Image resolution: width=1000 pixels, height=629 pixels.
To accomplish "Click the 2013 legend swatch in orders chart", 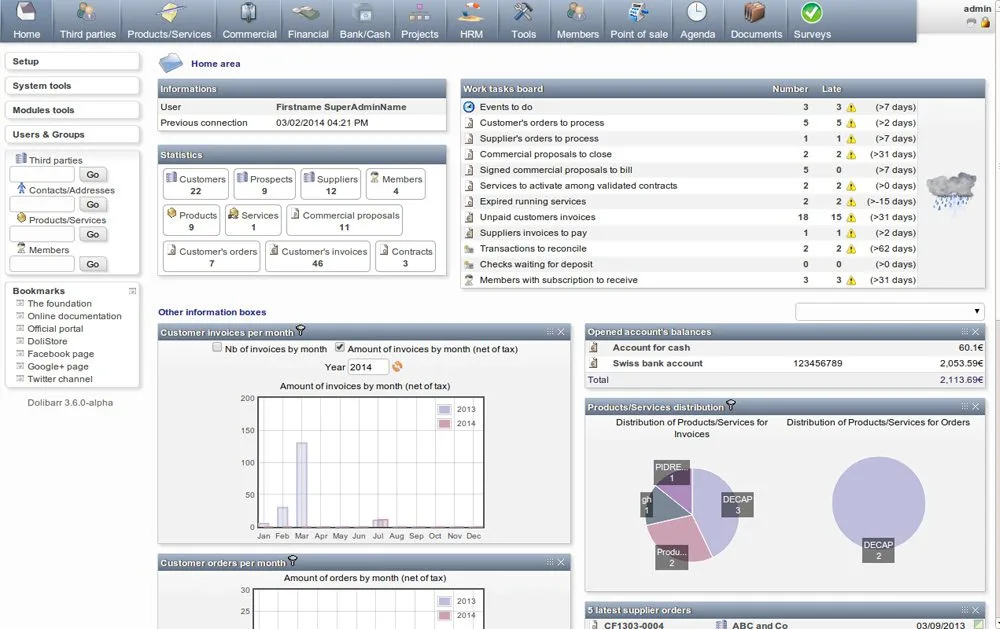I will click(445, 602).
